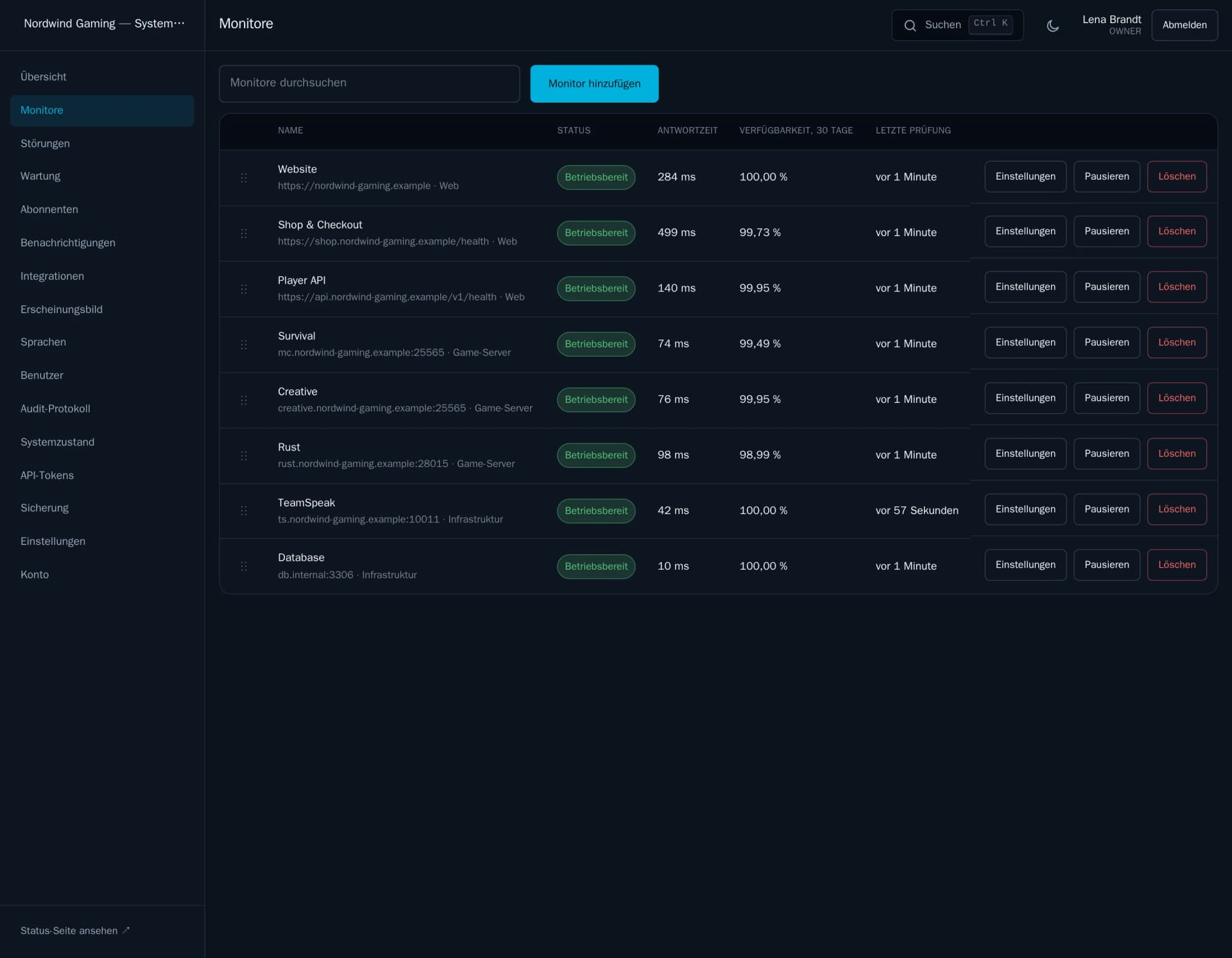The height and width of the screenshot is (958, 1232).
Task: Click drag handle for Database row
Action: (244, 567)
